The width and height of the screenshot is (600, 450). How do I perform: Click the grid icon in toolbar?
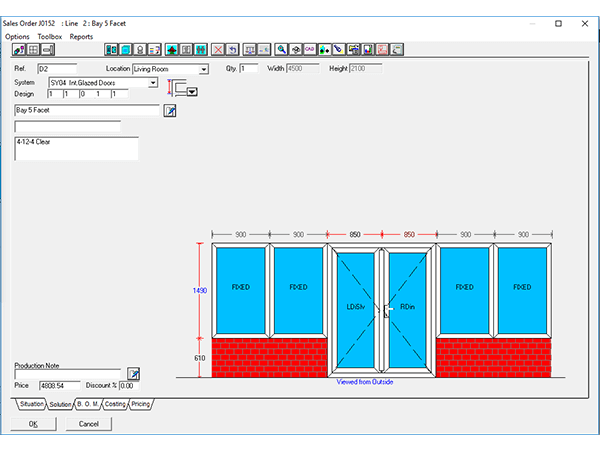(x=33, y=48)
